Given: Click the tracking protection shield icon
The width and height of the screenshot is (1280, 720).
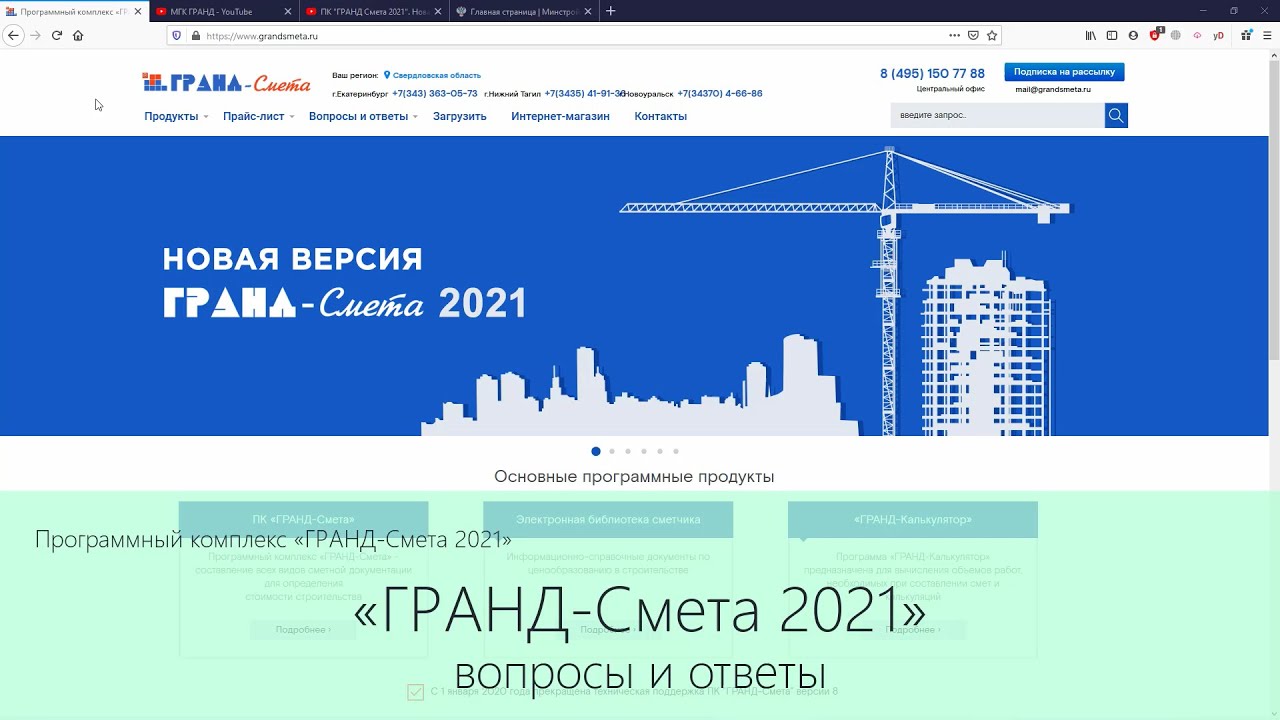Looking at the screenshot, I should coord(177,35).
